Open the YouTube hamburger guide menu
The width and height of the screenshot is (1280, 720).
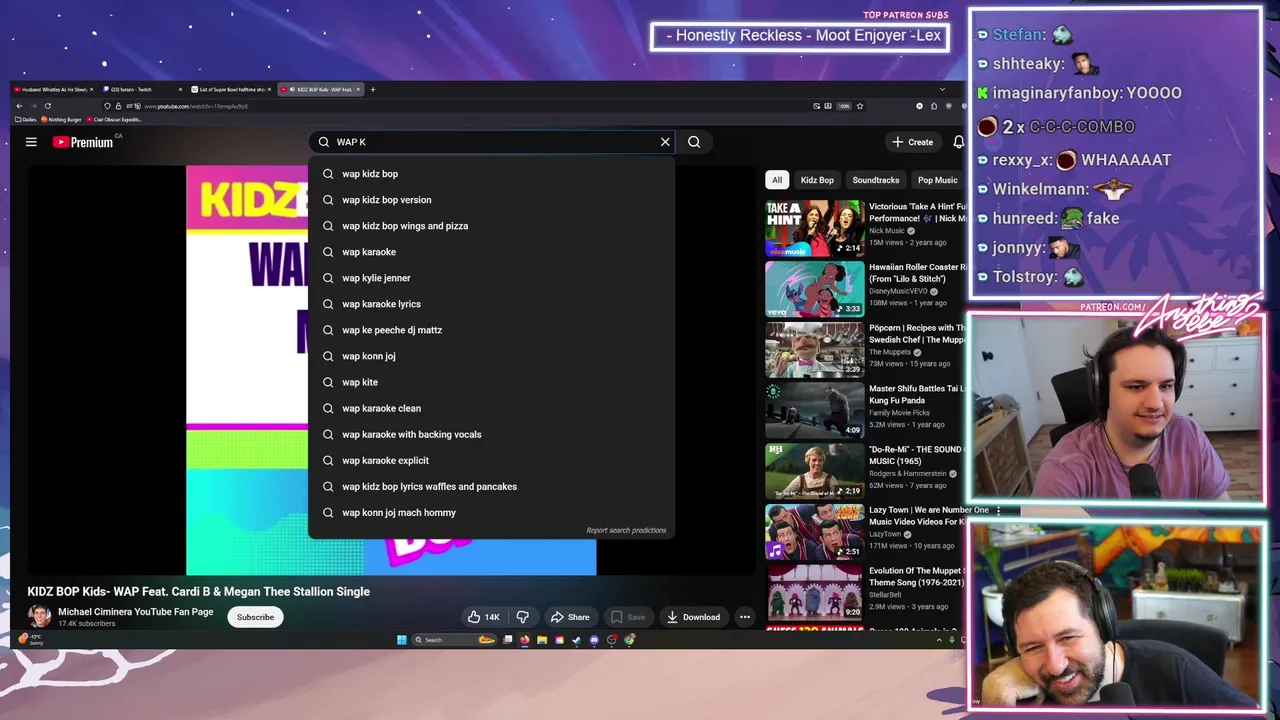coord(31,142)
